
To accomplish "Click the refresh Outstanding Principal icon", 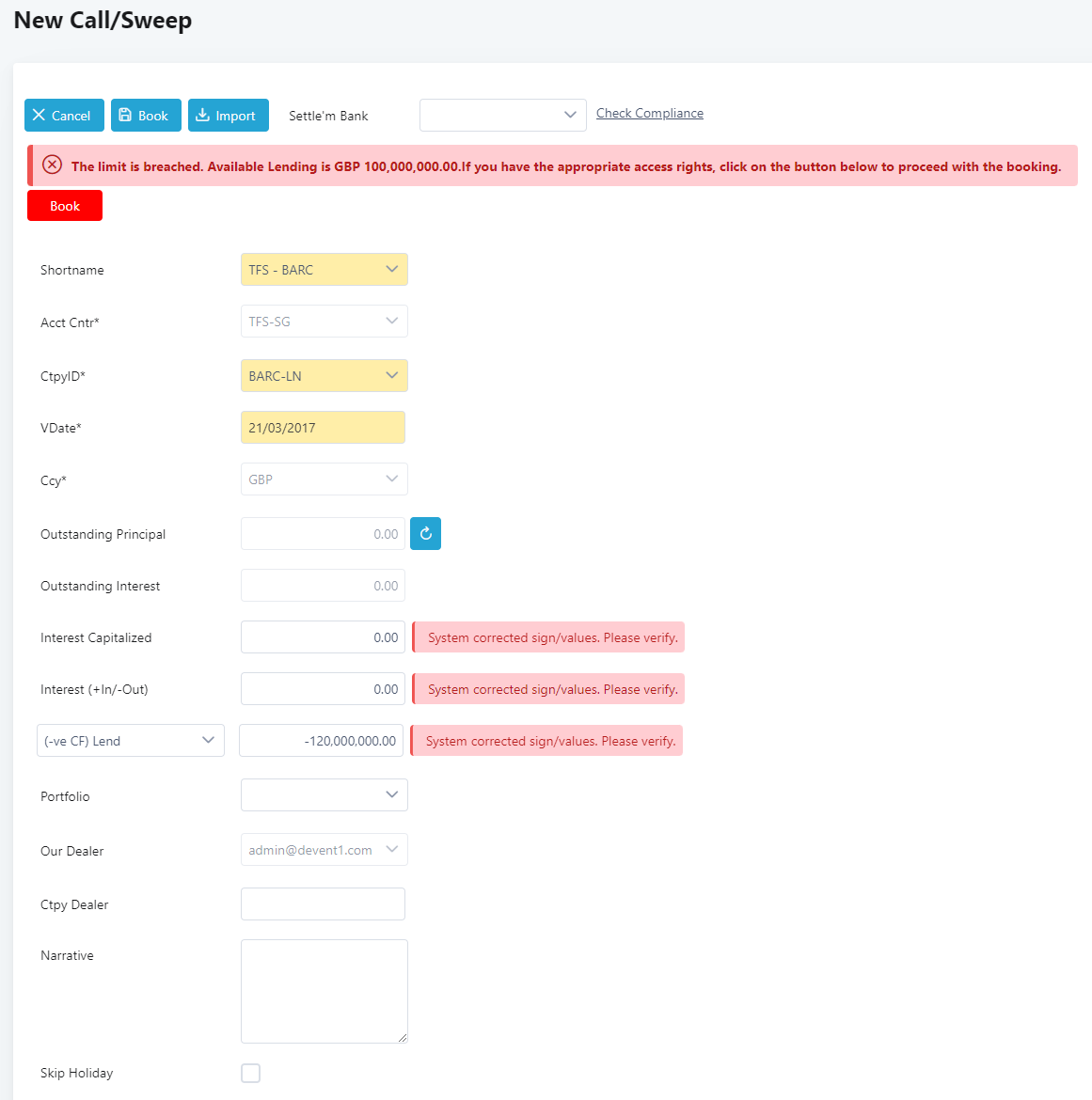I will pos(425,534).
